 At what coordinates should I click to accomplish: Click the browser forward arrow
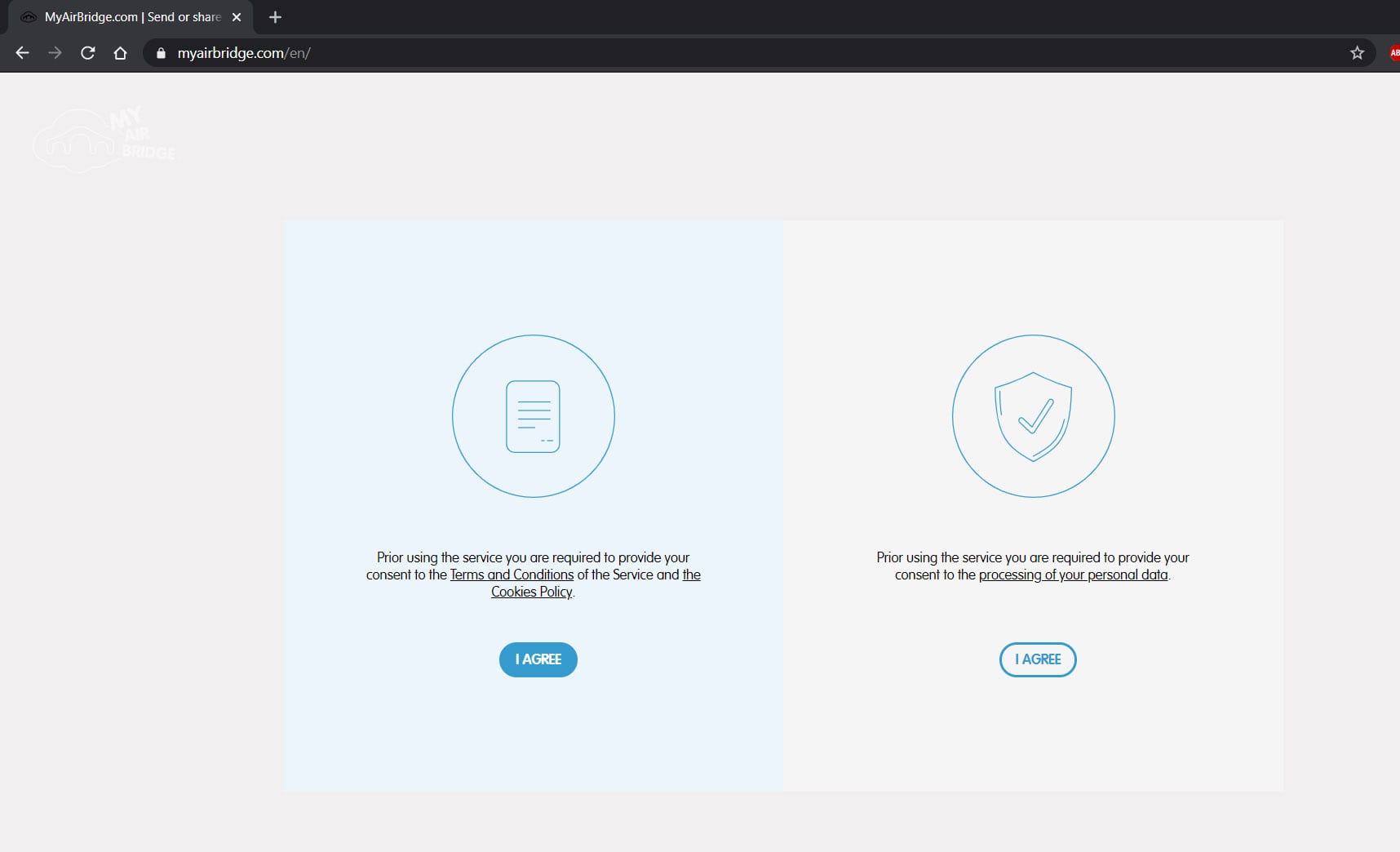point(55,53)
